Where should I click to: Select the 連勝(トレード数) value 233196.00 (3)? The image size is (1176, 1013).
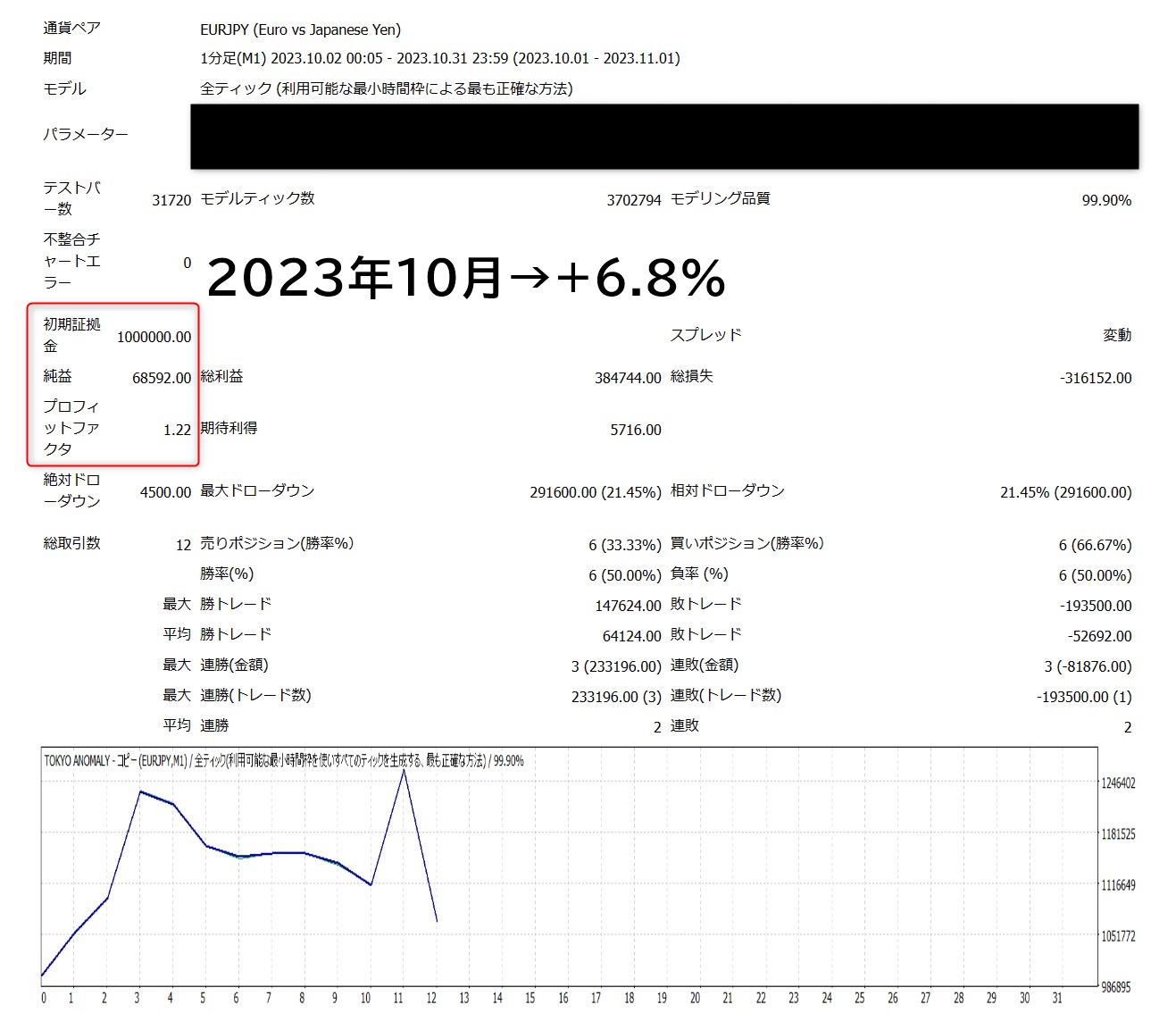click(616, 697)
